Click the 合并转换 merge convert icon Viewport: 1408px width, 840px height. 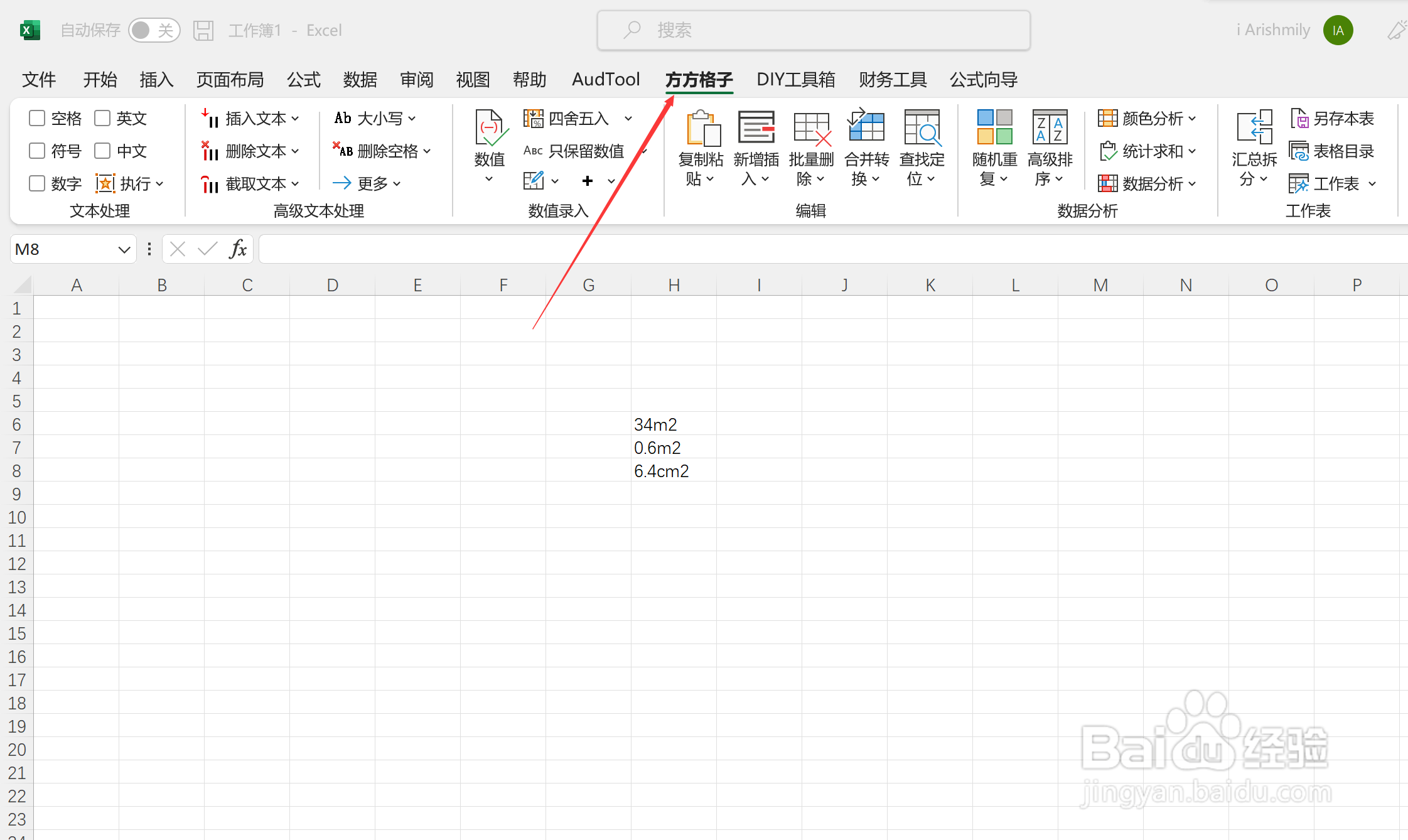click(x=866, y=126)
